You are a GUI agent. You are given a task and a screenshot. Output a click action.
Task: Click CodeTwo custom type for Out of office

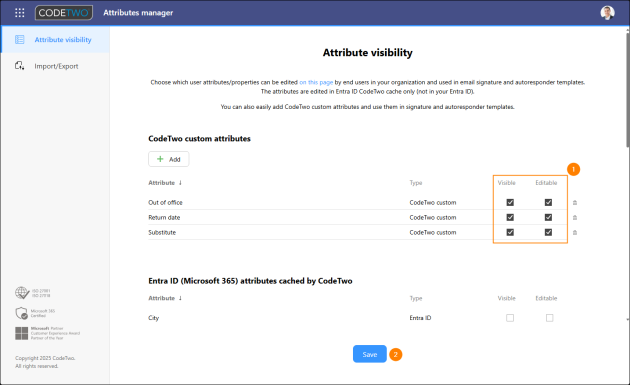[433, 203]
